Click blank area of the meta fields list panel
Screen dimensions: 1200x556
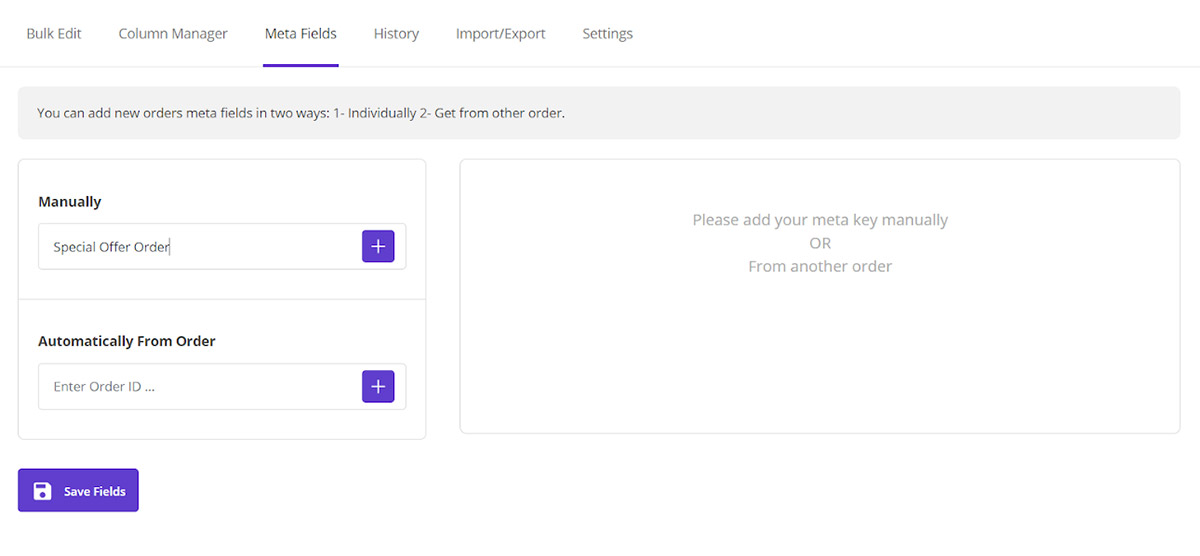point(820,360)
